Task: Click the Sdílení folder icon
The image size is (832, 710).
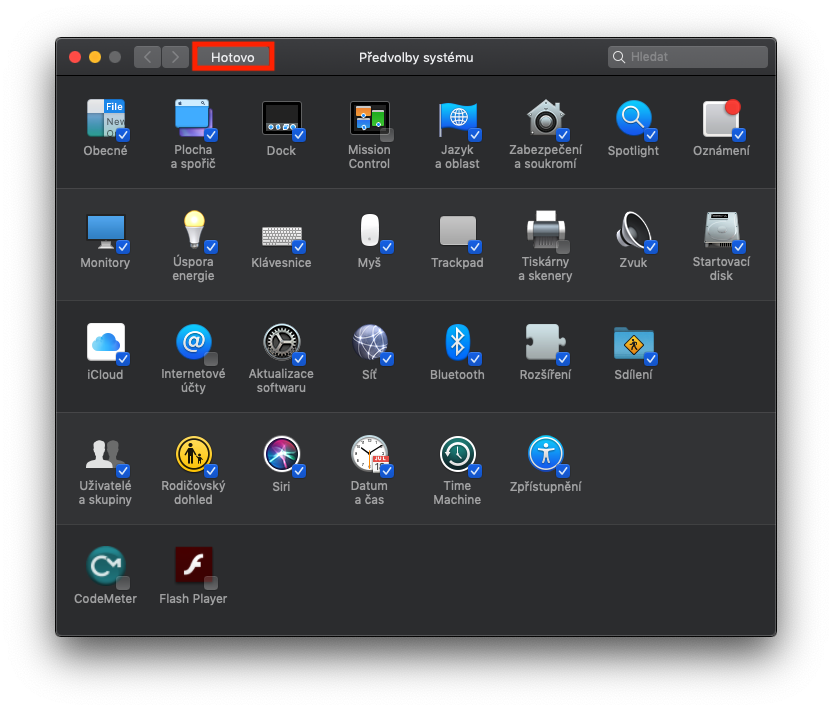Action: [632, 342]
